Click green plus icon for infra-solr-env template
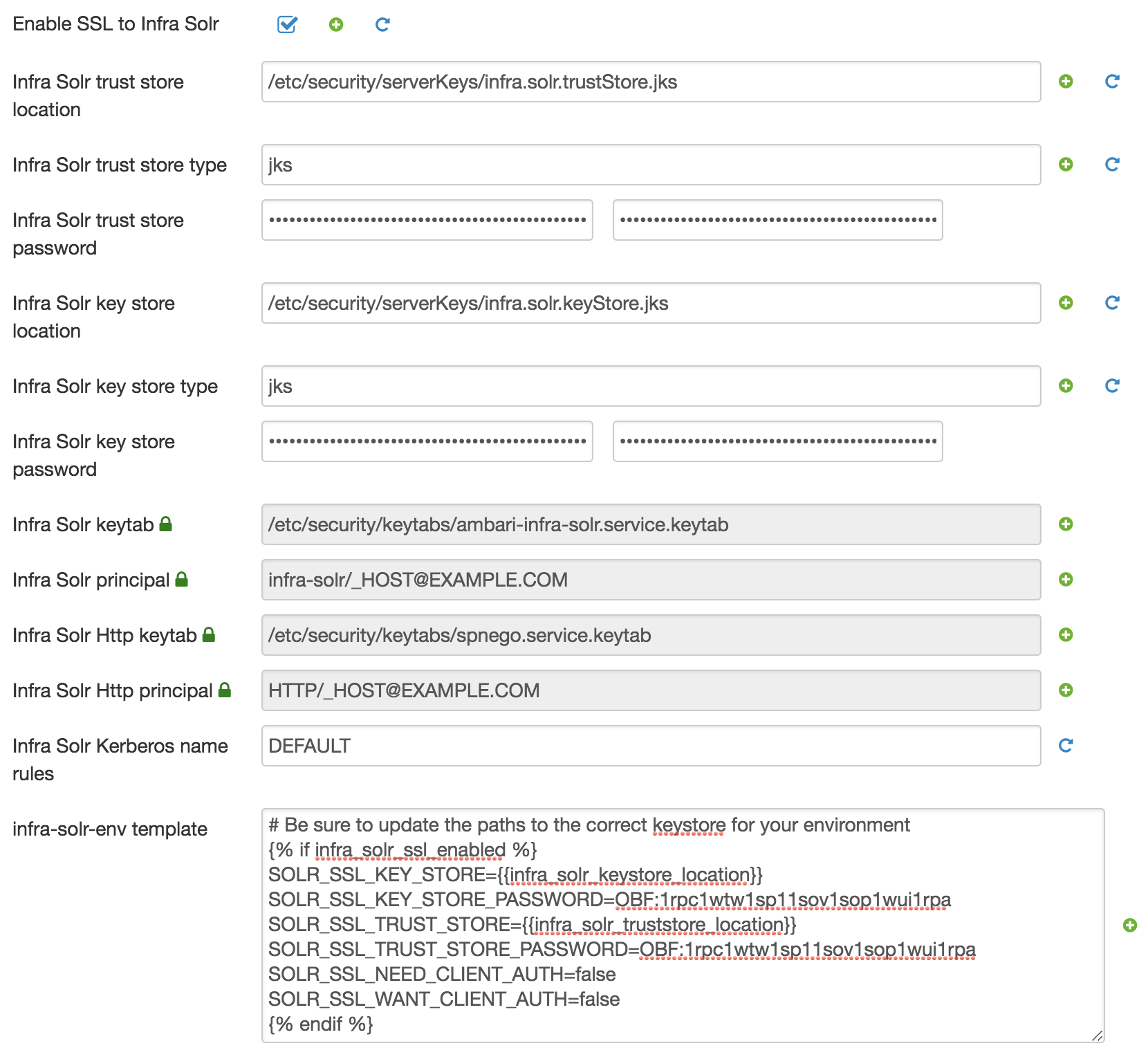 pyautogui.click(x=1130, y=926)
